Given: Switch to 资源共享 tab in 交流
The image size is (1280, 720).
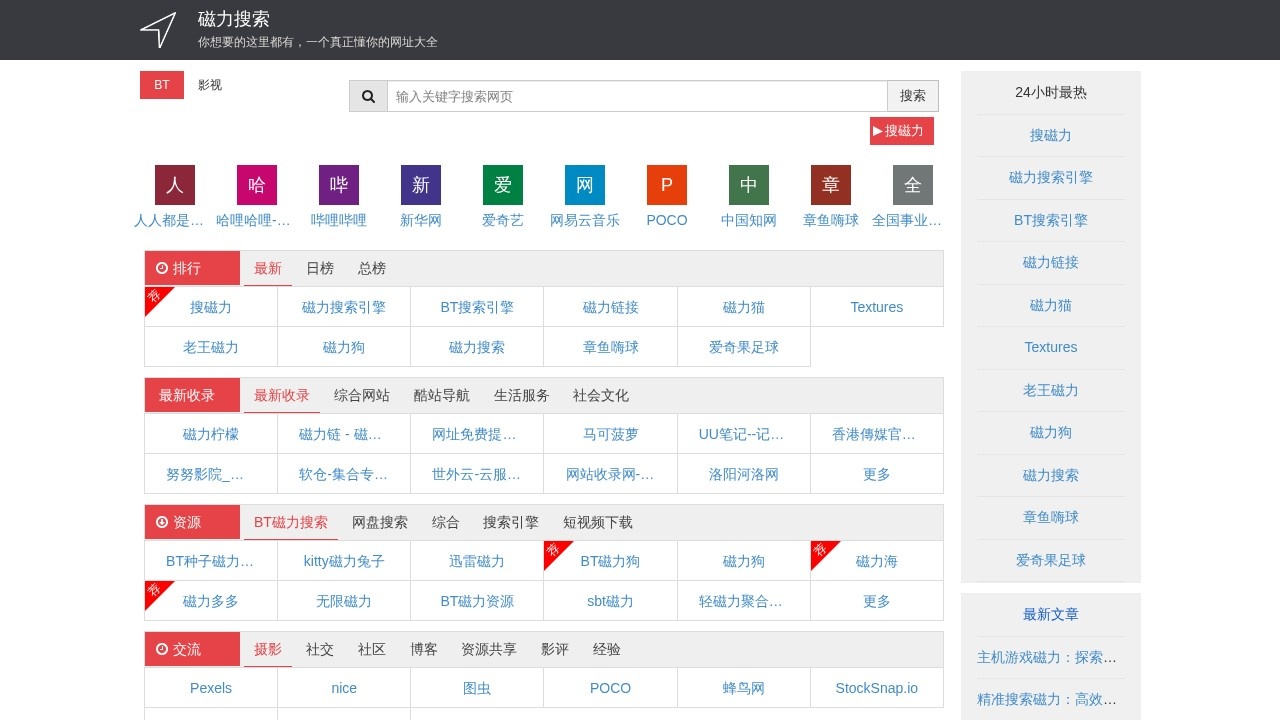Looking at the screenshot, I should click(x=489, y=649).
